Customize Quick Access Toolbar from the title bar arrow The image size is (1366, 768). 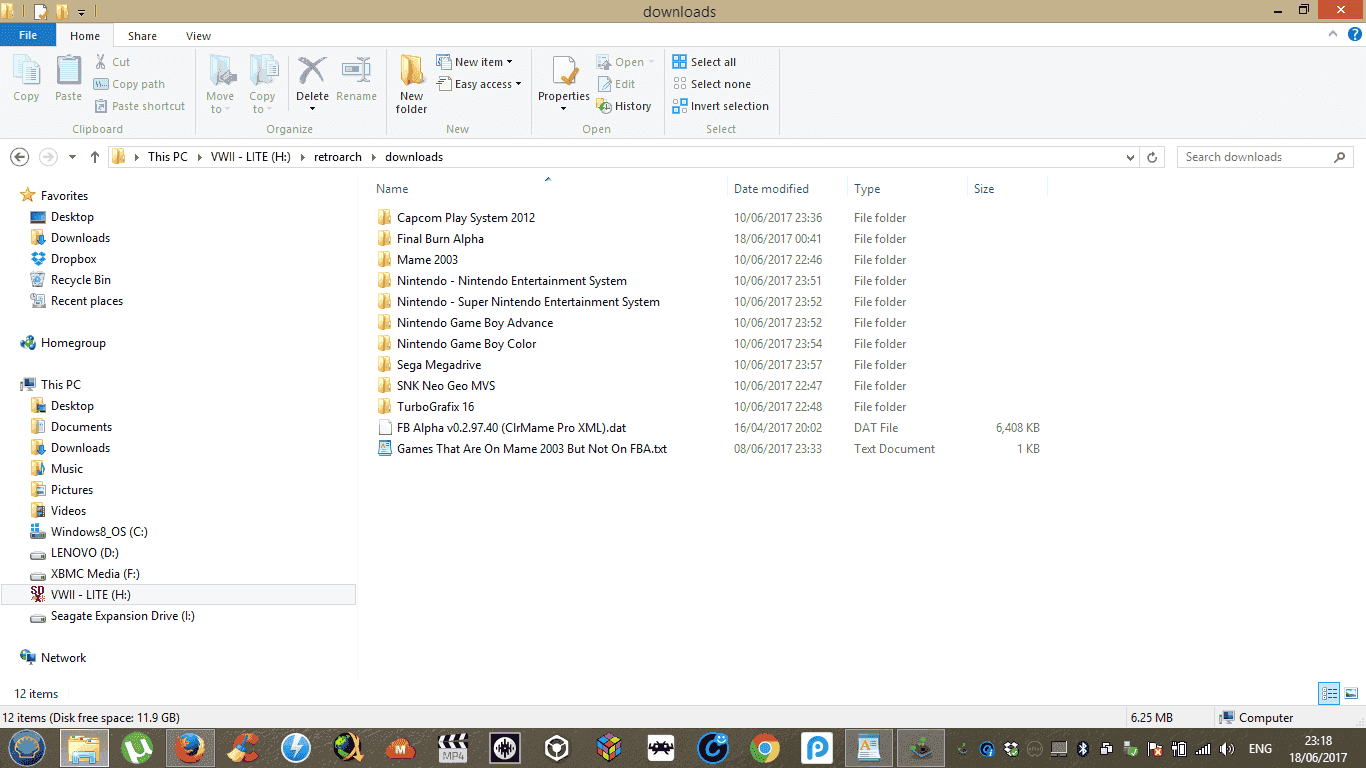pyautogui.click(x=82, y=12)
